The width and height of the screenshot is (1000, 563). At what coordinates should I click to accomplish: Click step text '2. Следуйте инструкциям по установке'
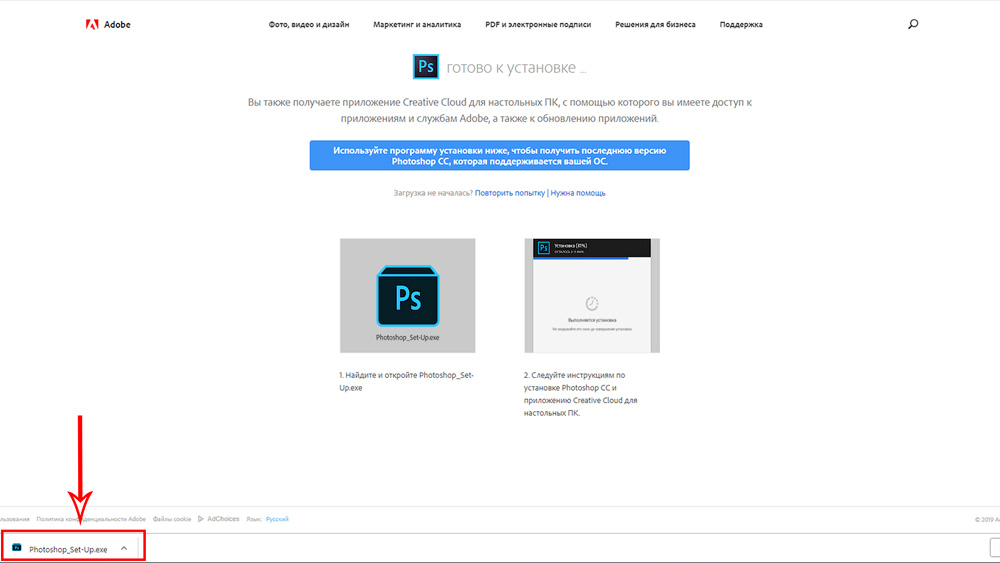[581, 394]
